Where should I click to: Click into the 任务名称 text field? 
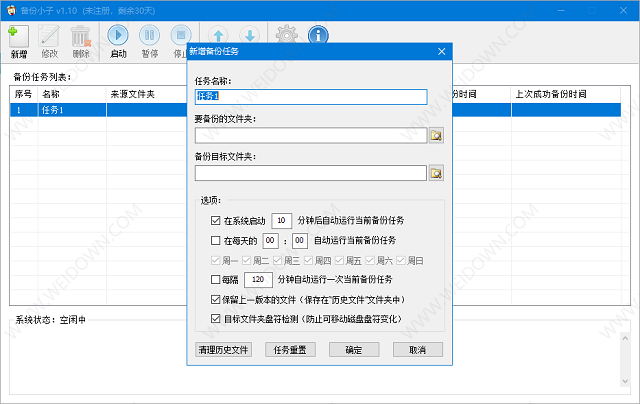coord(310,97)
